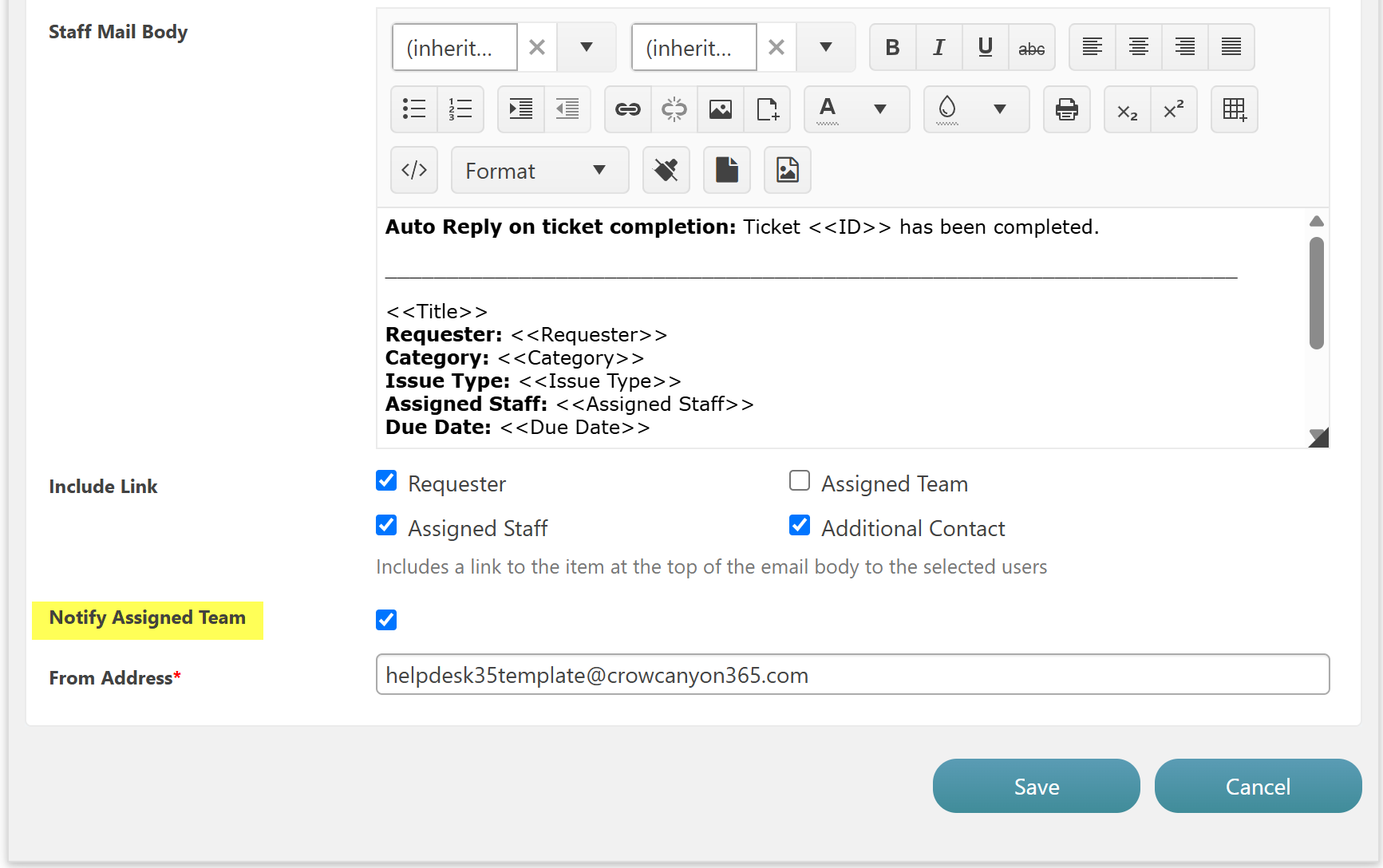This screenshot has height=868, width=1383.
Task: Expand the first inherited font dropdown arrow
Action: click(587, 48)
